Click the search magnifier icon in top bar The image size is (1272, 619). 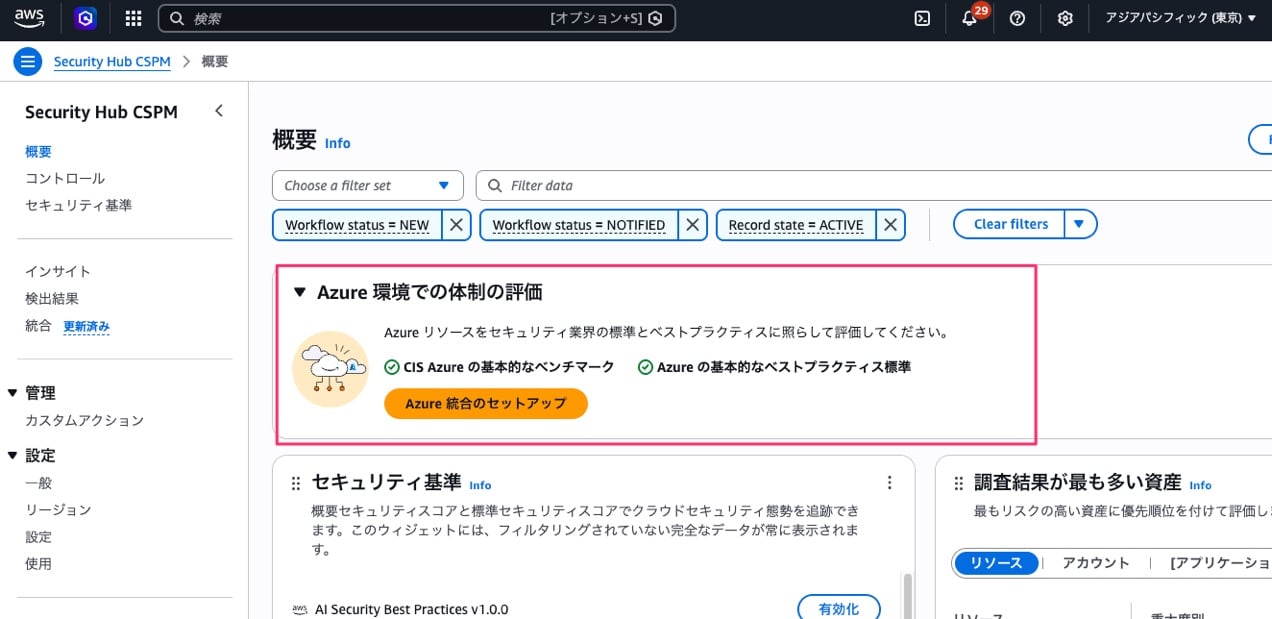tap(176, 18)
